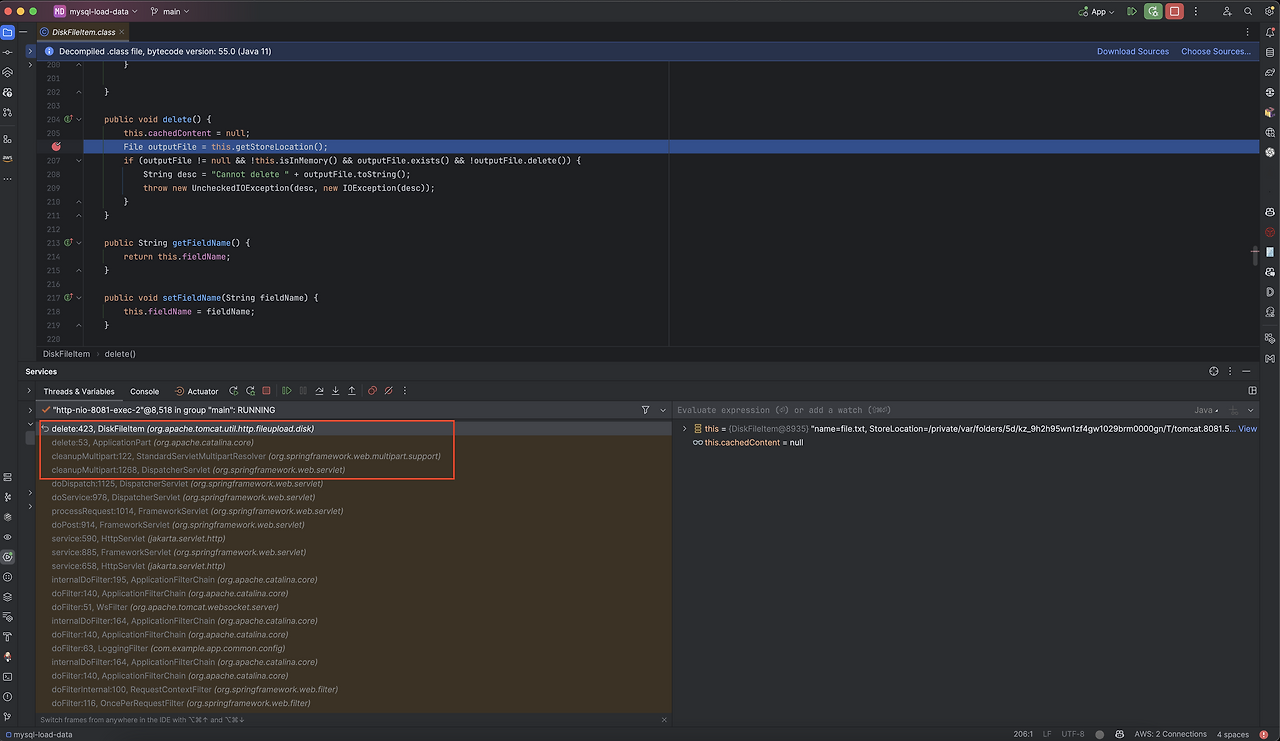Screen dimensions: 1280x741
Task: Click the Resume Program debugger icon
Action: pos(286,391)
